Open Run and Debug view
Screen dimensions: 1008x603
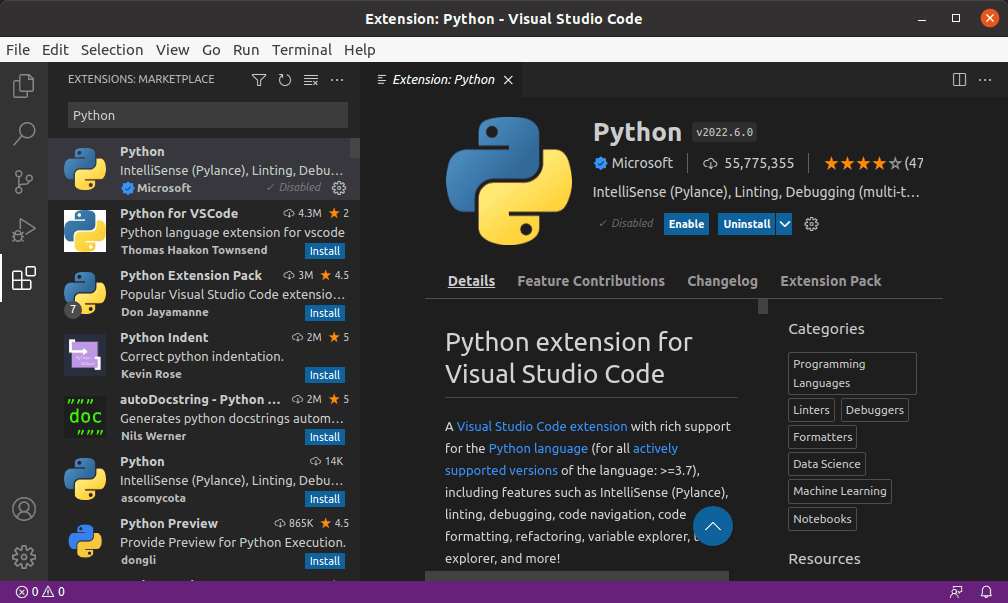coord(24,230)
